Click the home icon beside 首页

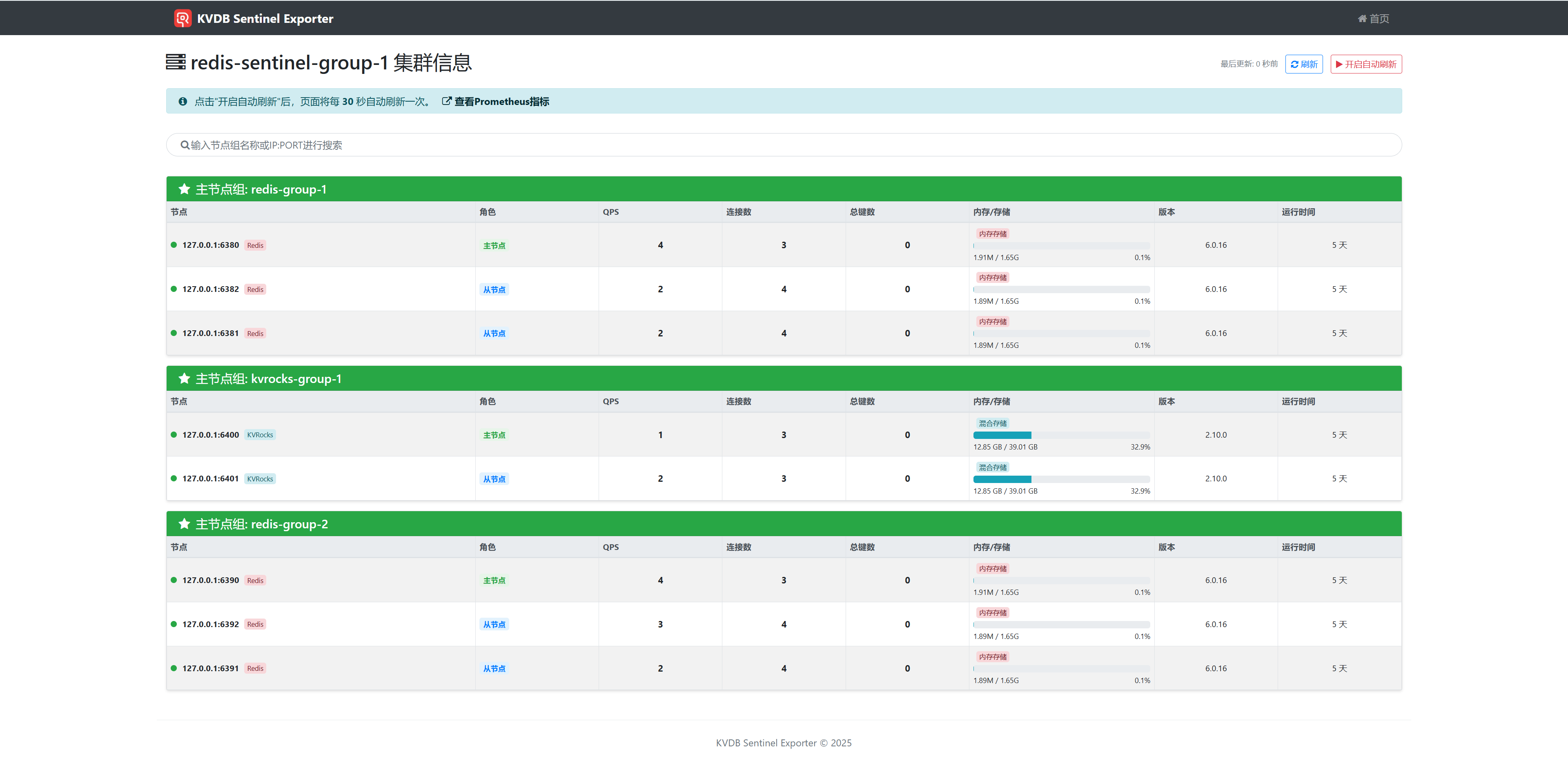click(1362, 19)
